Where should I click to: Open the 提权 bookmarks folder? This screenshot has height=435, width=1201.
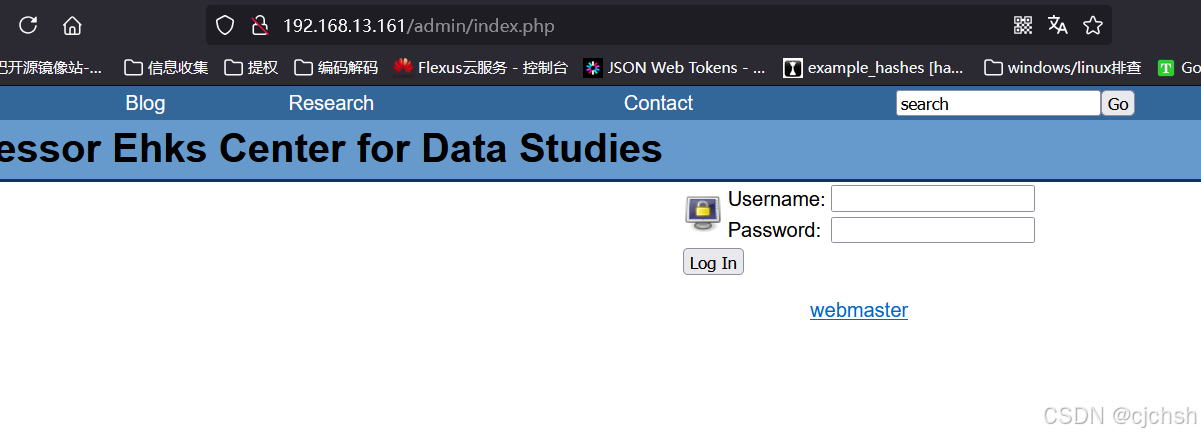point(251,68)
